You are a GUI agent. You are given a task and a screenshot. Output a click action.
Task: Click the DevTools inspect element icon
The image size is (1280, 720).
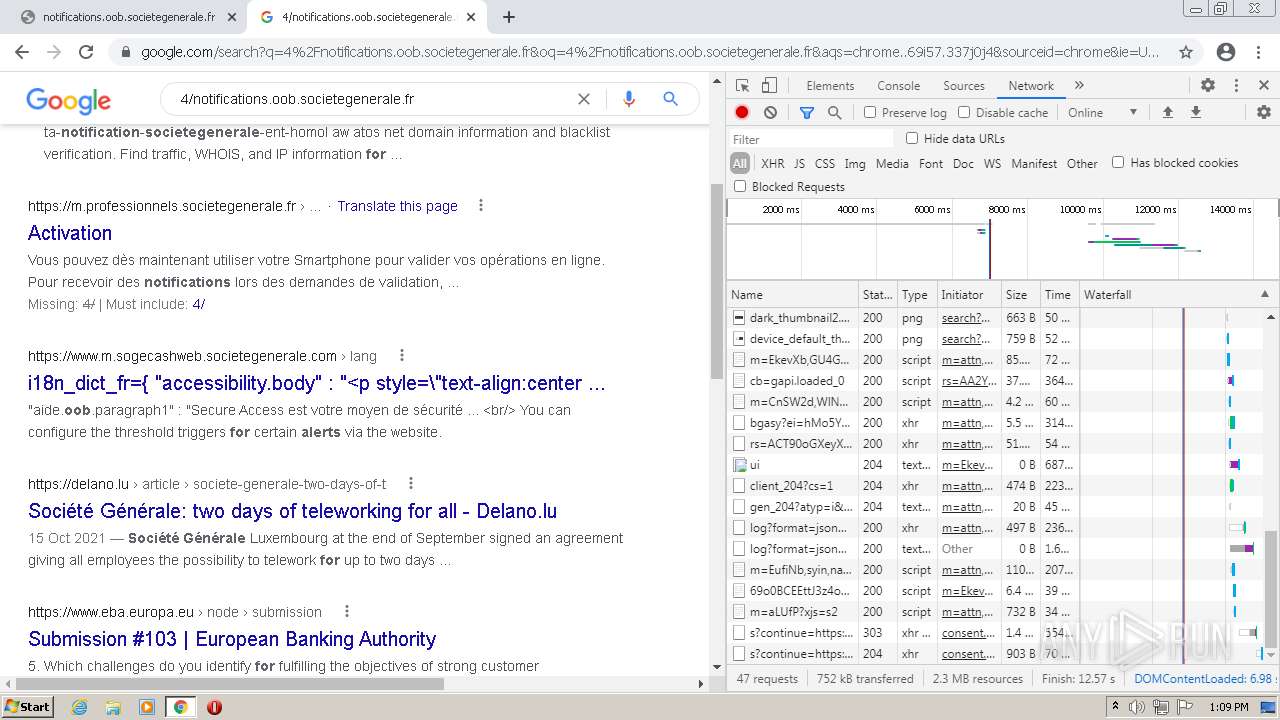[742, 86]
